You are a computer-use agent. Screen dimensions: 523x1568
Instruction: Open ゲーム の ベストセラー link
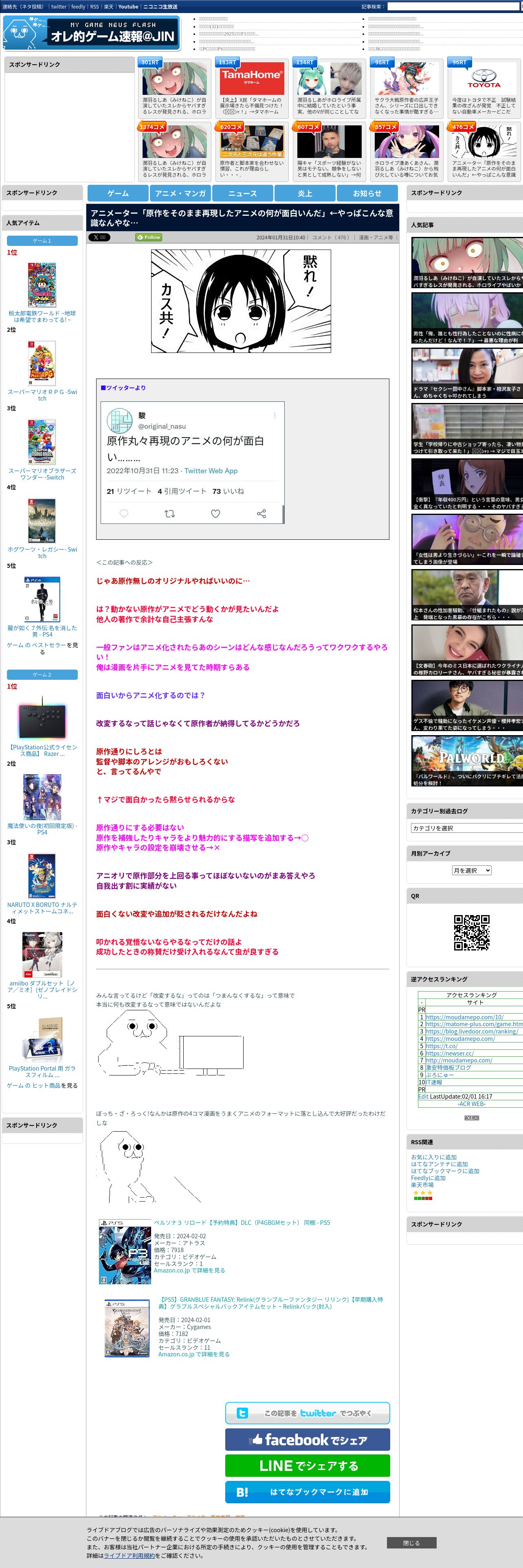pyautogui.click(x=36, y=645)
